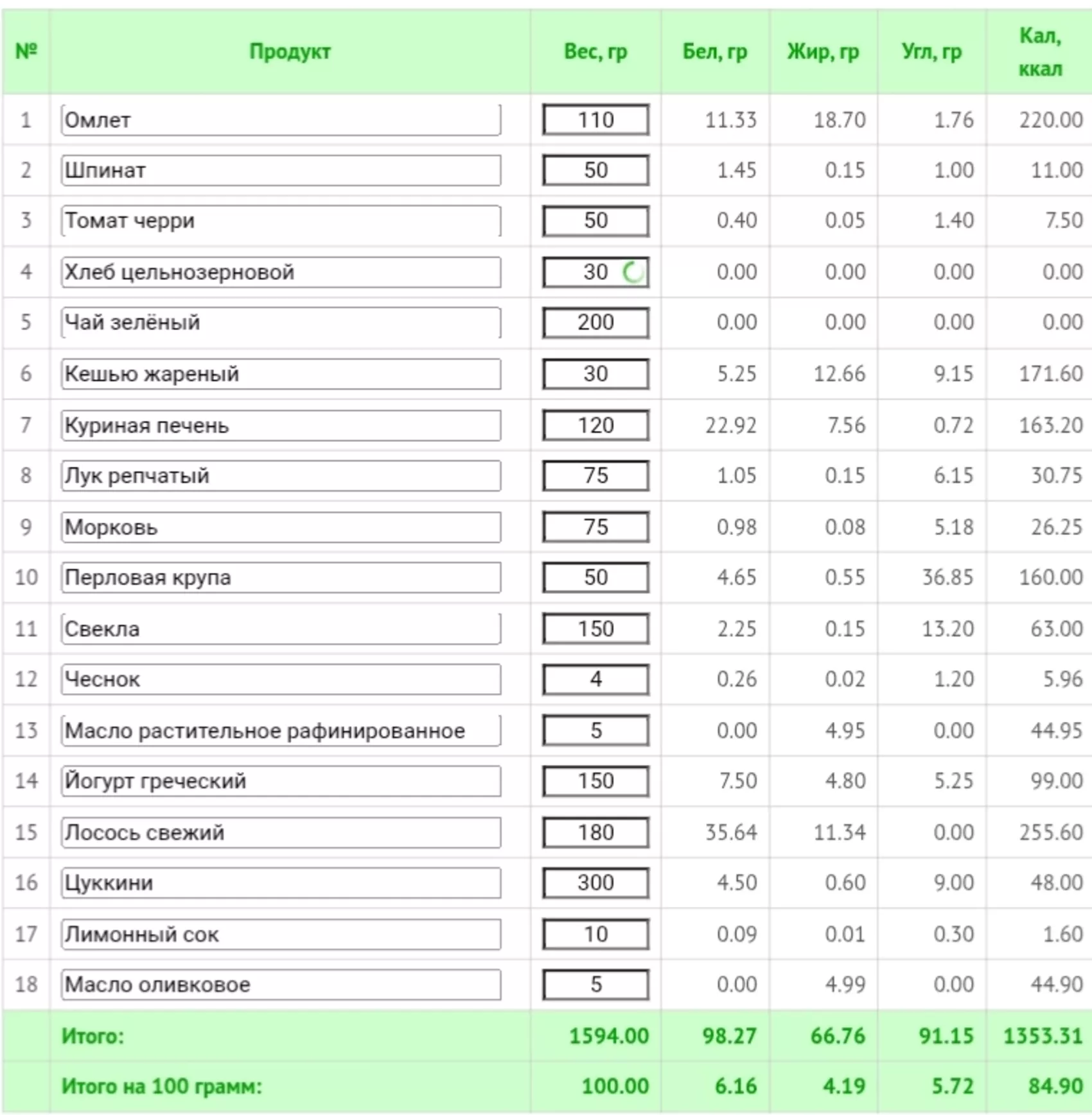The image size is (1092, 1115).
Task: Click carbs value 36.85 for Перловая крупа
Action: pos(947,577)
